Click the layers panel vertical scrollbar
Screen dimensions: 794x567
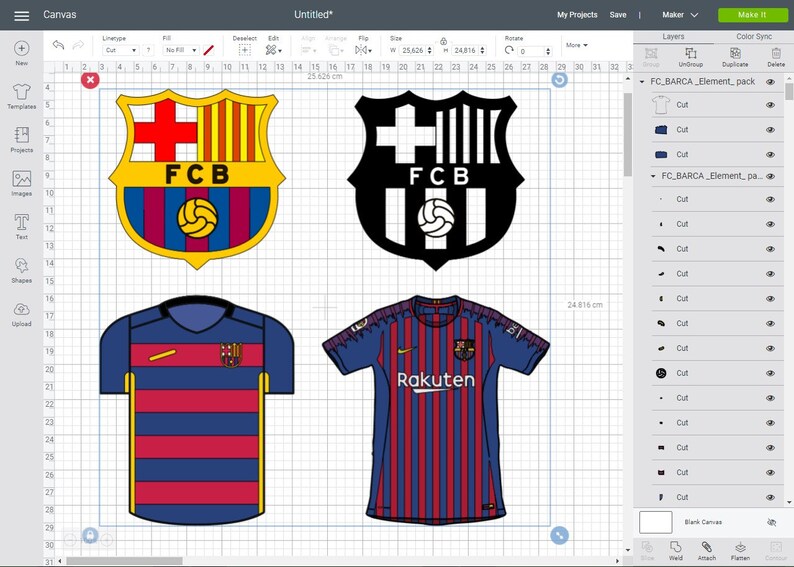pyautogui.click(x=789, y=92)
